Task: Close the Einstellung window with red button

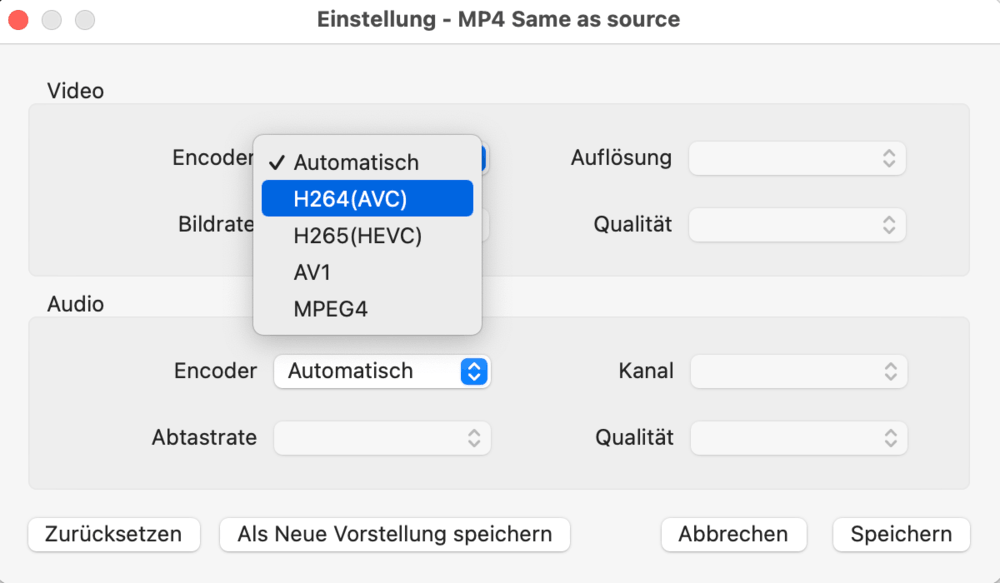Action: click(x=18, y=19)
